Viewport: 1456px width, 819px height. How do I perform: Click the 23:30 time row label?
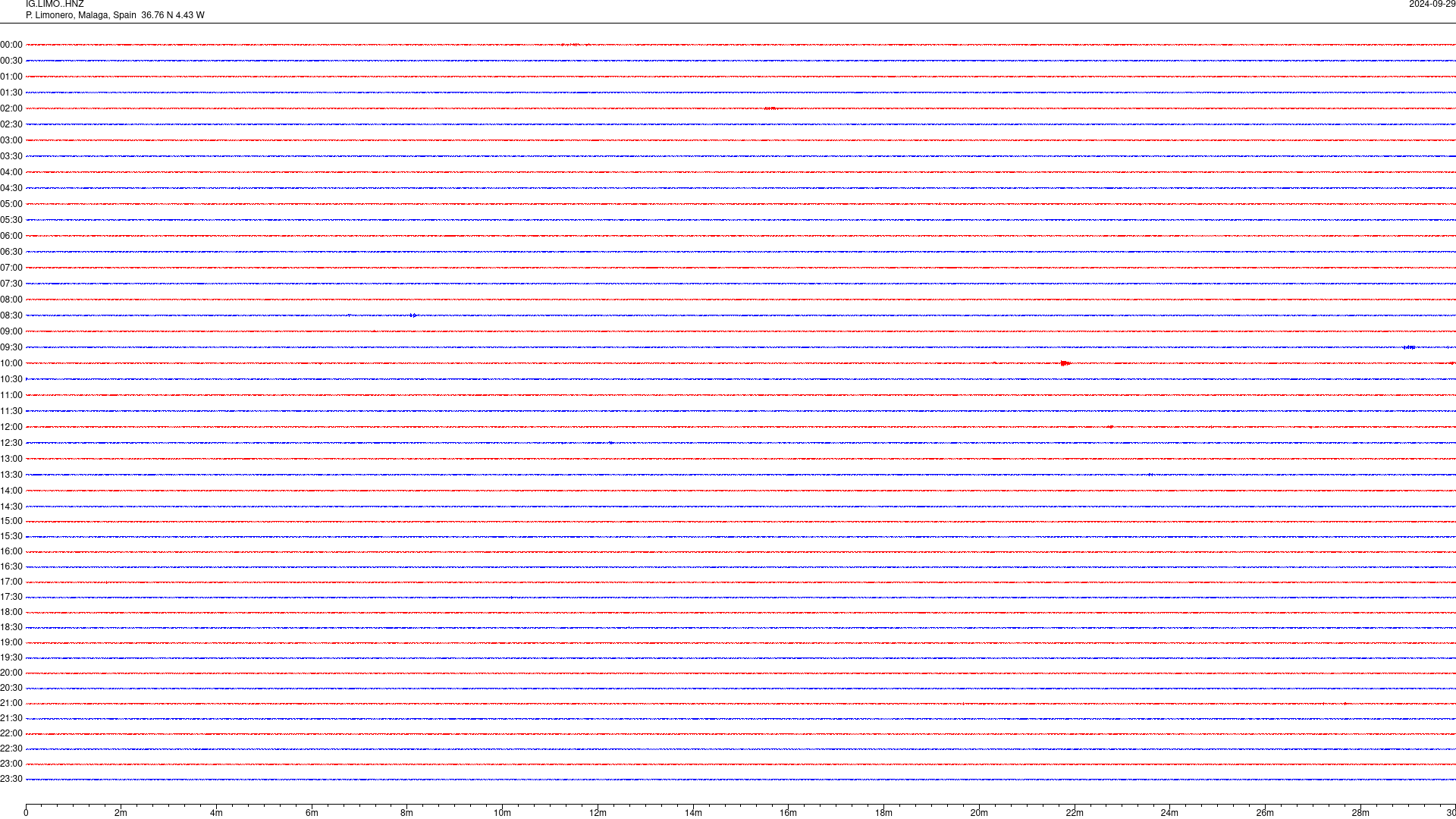11,779
